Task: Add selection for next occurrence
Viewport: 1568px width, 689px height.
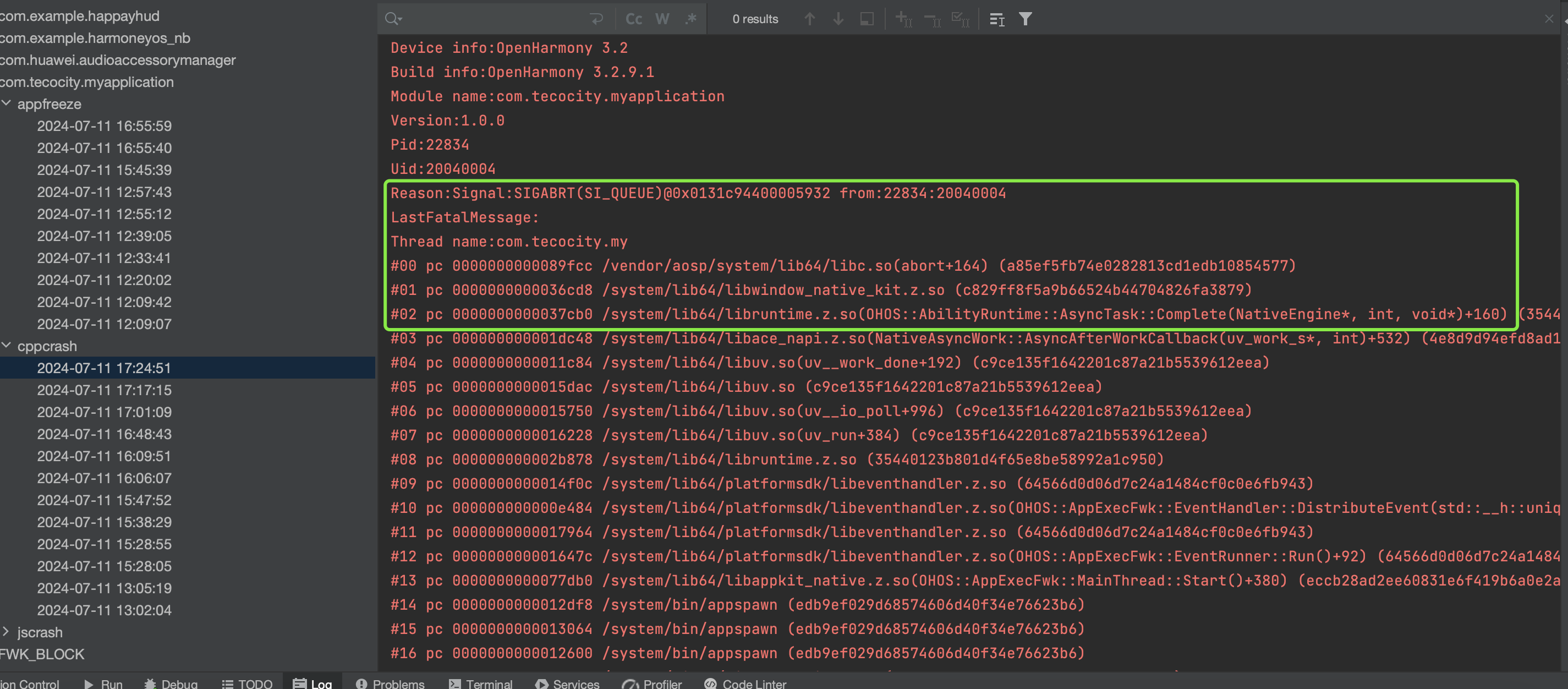Action: pos(903,19)
